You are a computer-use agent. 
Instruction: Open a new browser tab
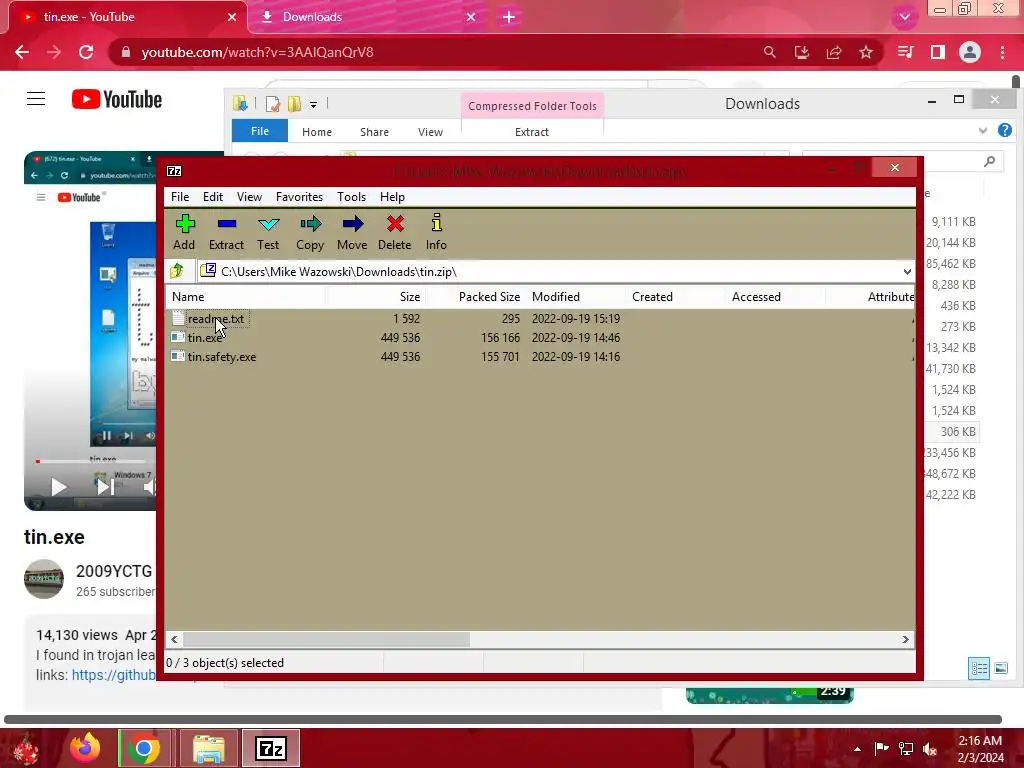(x=509, y=17)
